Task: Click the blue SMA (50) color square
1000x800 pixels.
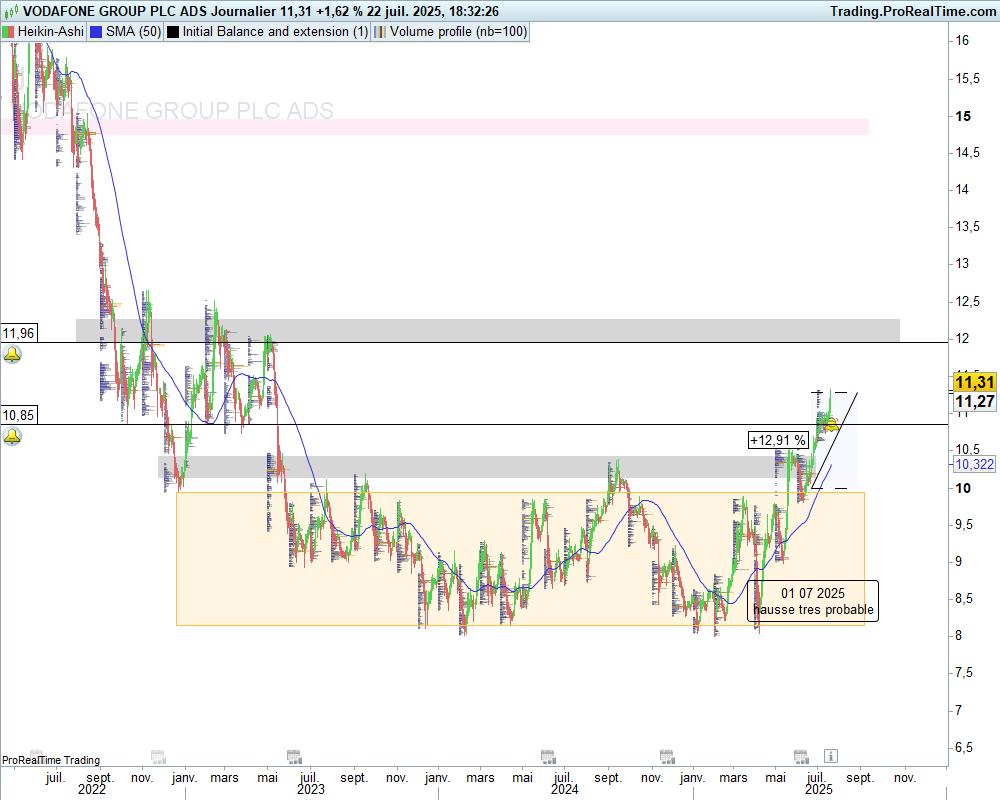Action: (x=96, y=31)
